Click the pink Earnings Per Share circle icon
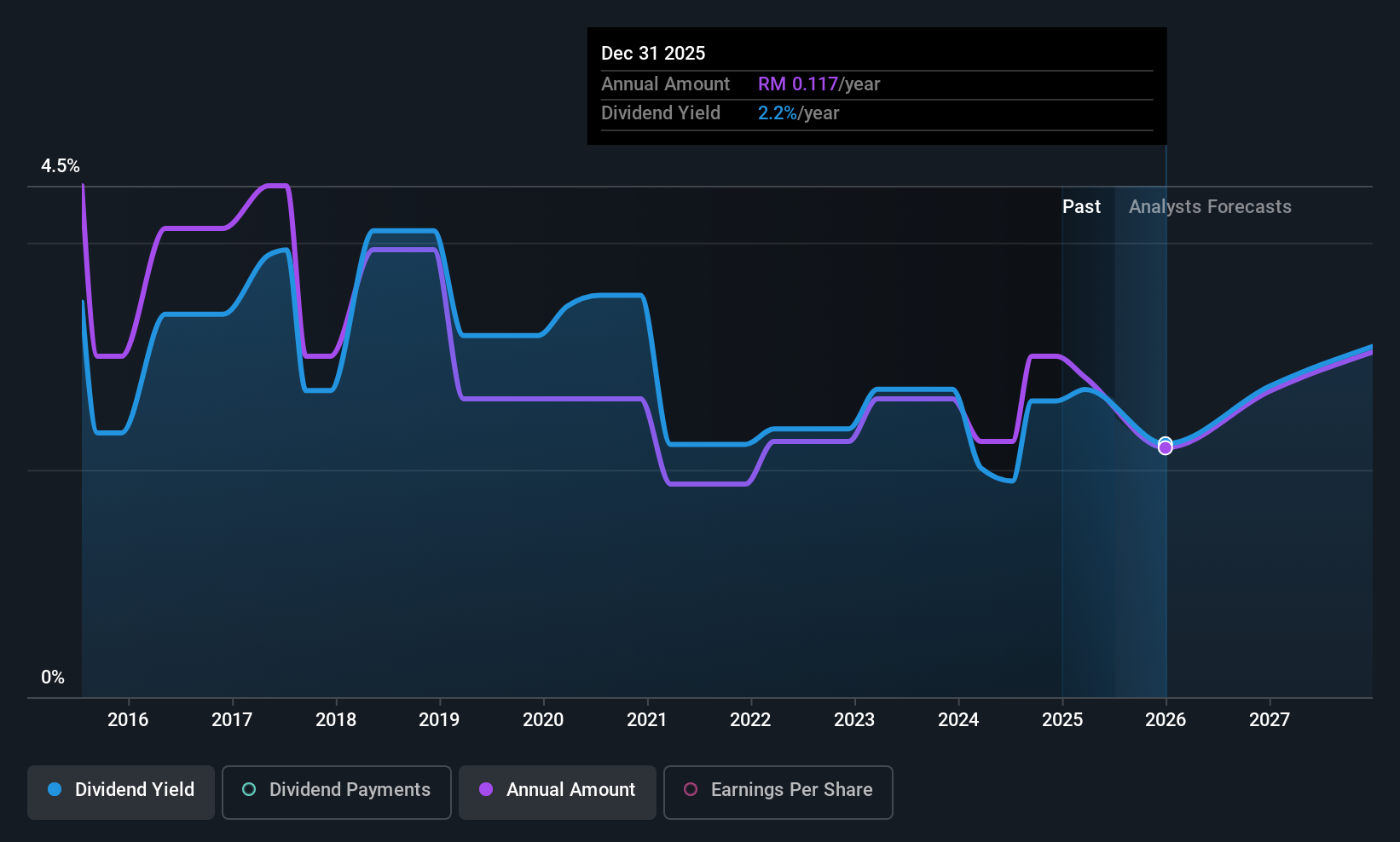 (691, 789)
